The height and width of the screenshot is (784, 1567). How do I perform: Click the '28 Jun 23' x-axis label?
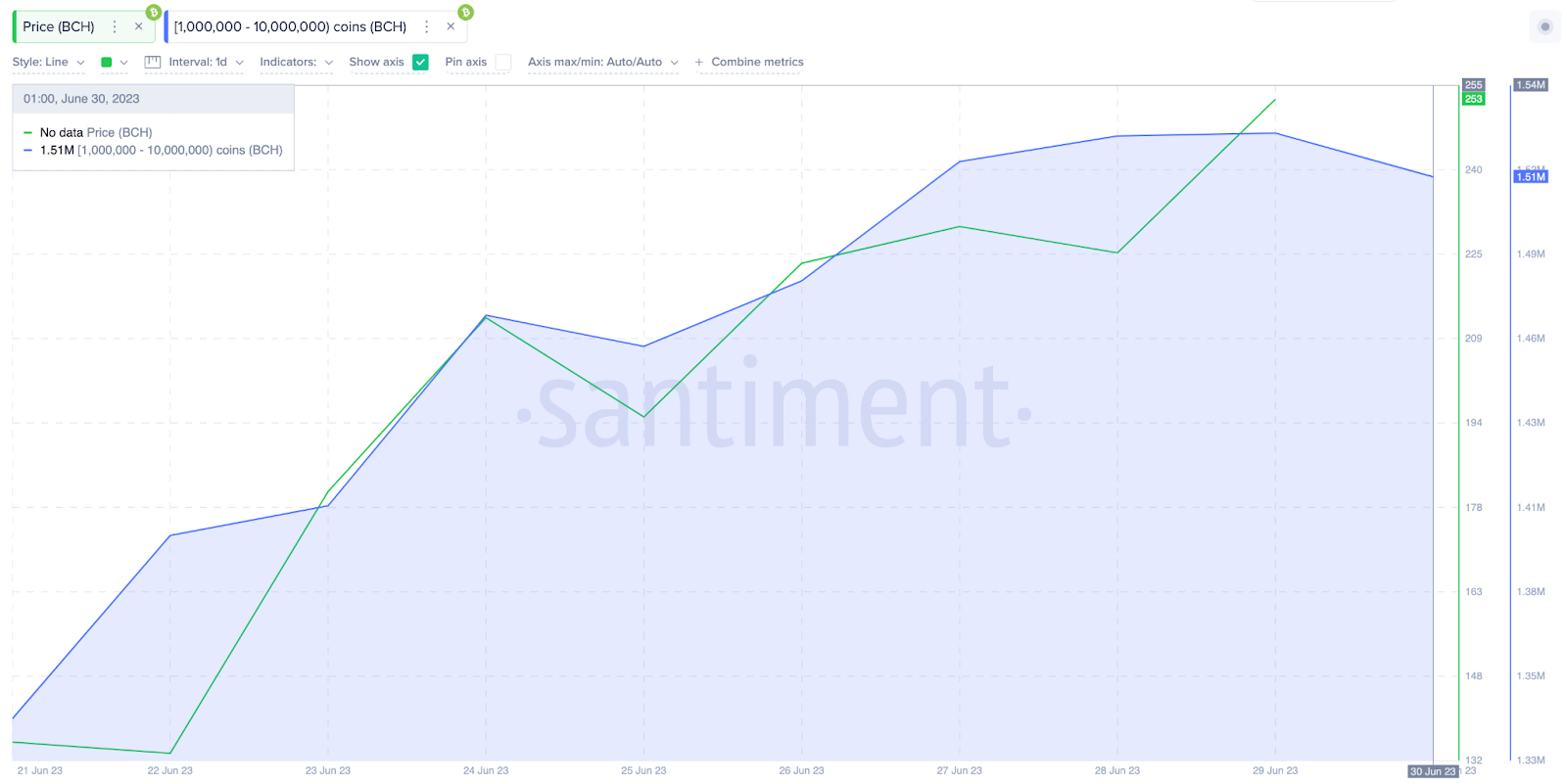(1117, 770)
